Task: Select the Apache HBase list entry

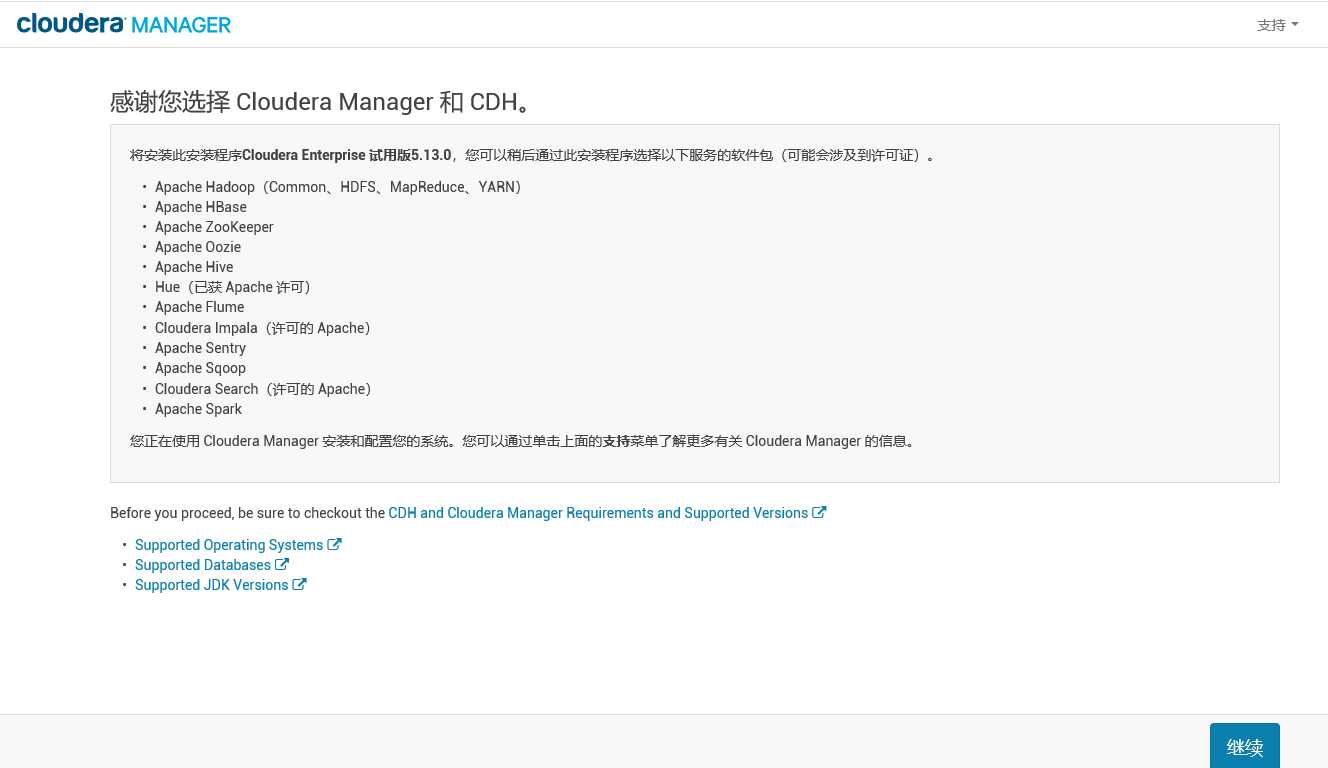Action: coord(201,207)
